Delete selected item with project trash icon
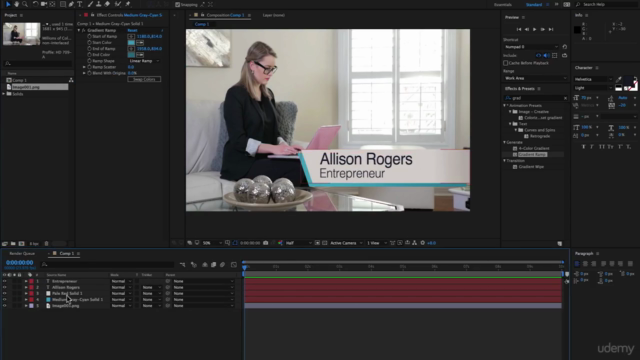The image size is (640, 360). pyautogui.click(x=46, y=244)
